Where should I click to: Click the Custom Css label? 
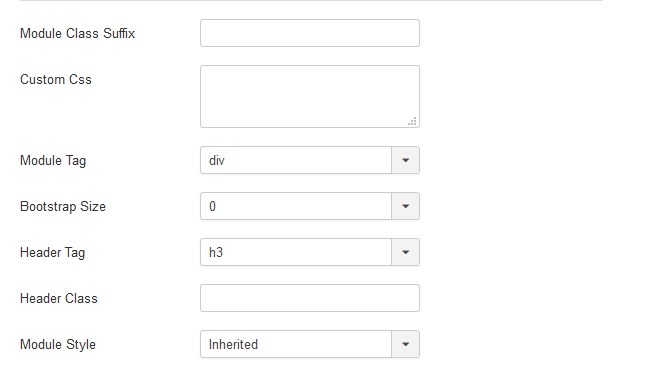56,79
